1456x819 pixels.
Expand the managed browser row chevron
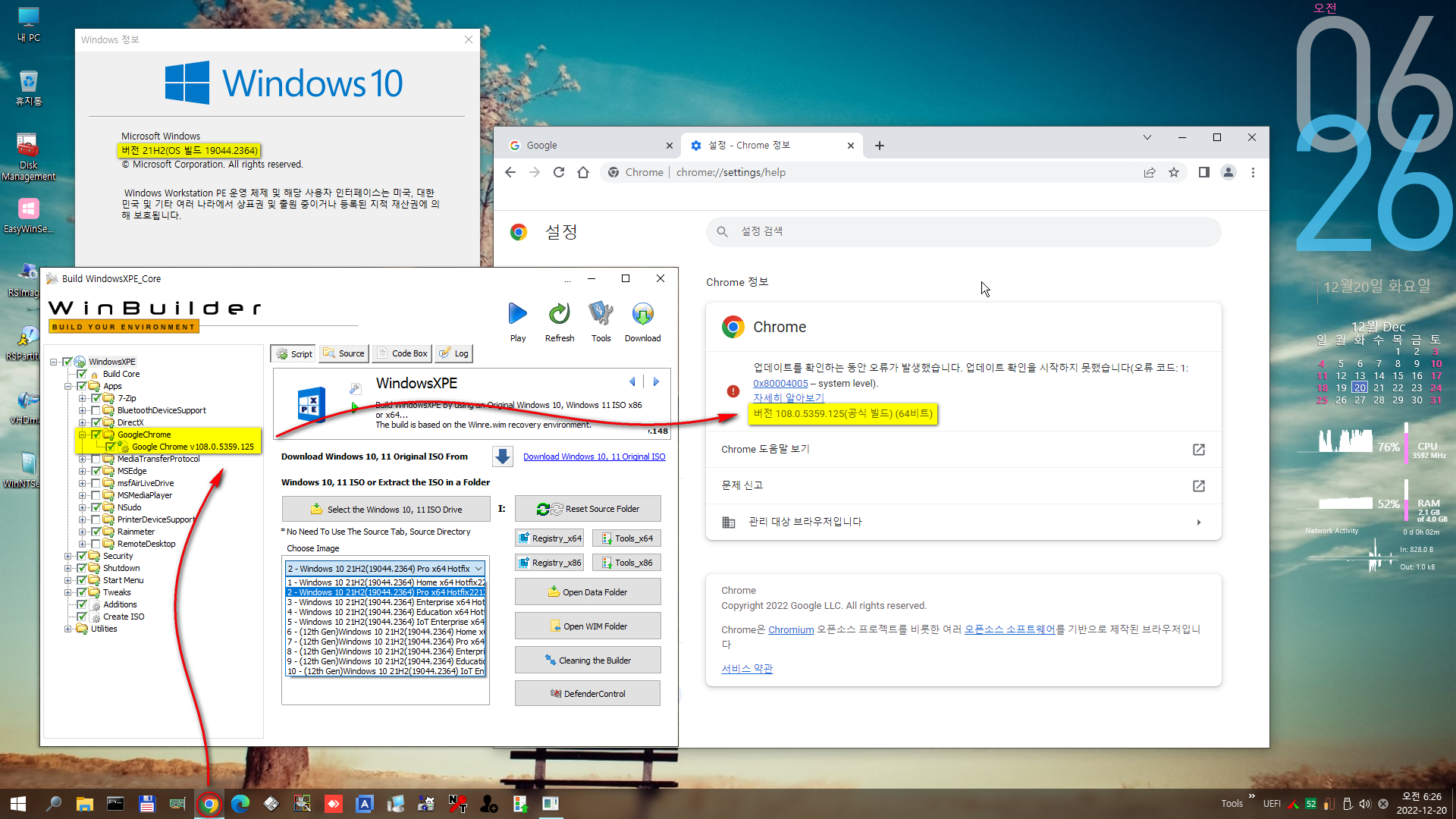(x=1199, y=522)
